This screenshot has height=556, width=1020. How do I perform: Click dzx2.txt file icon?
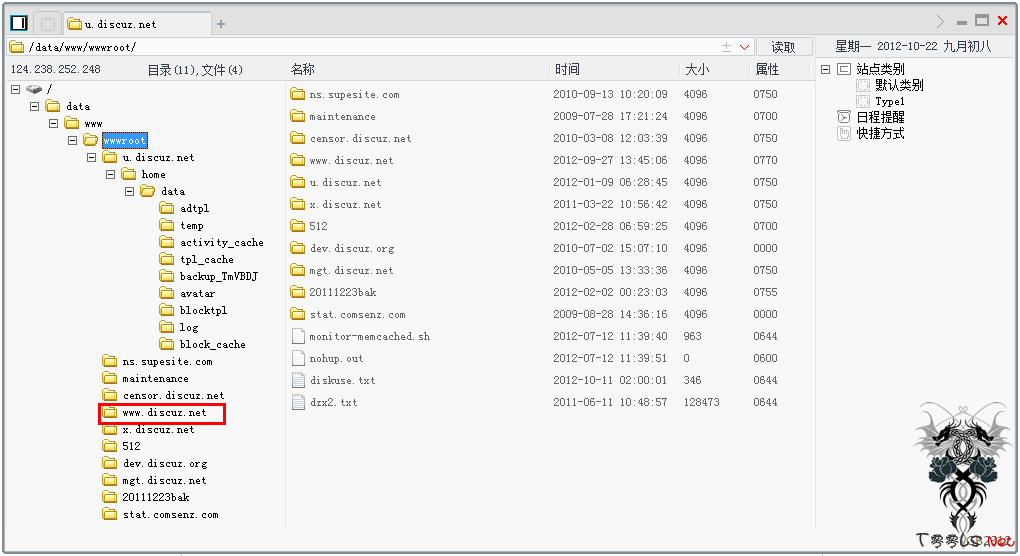pos(299,402)
